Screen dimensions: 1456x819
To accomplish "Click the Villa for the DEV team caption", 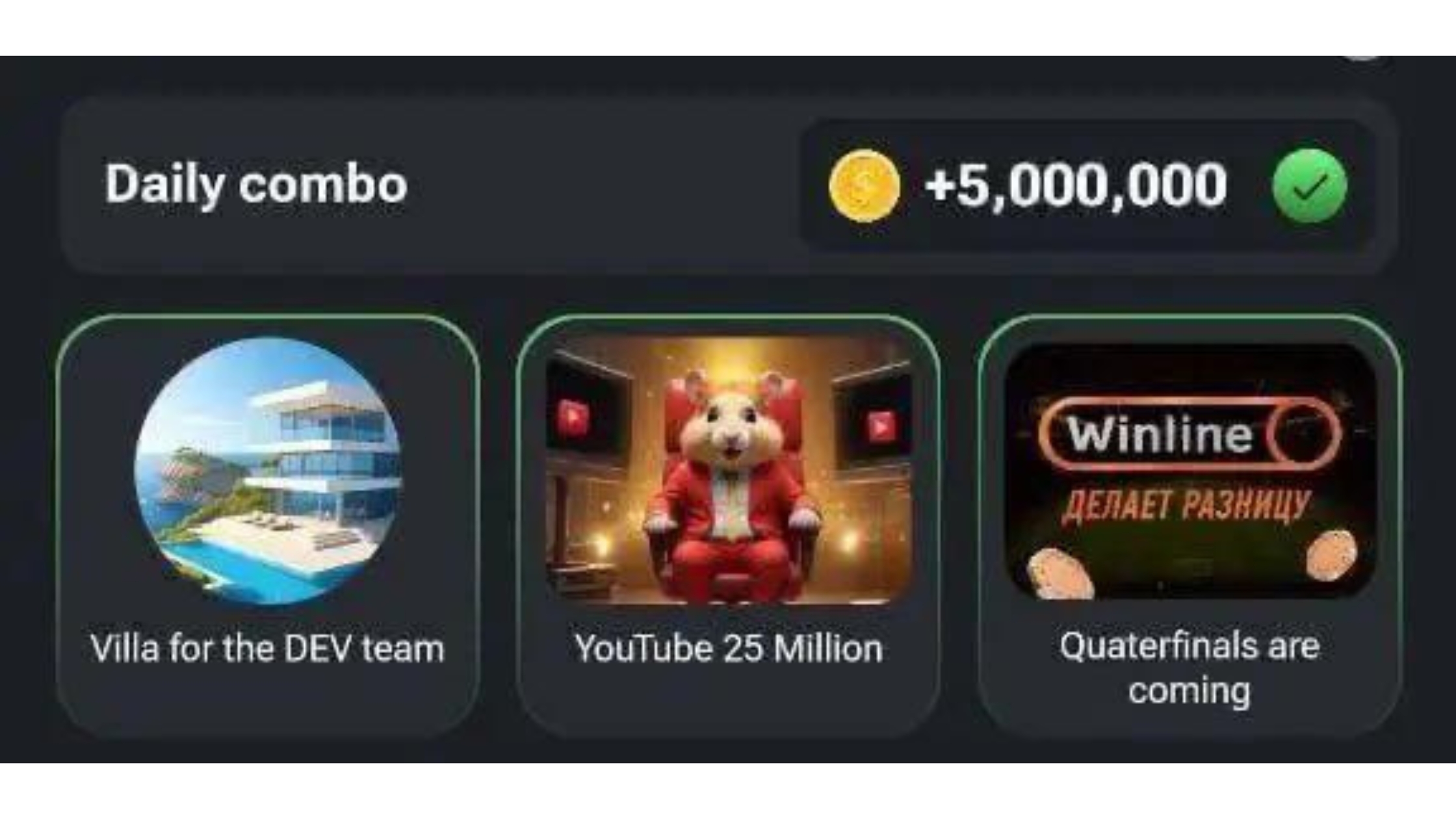I will coord(267,649).
